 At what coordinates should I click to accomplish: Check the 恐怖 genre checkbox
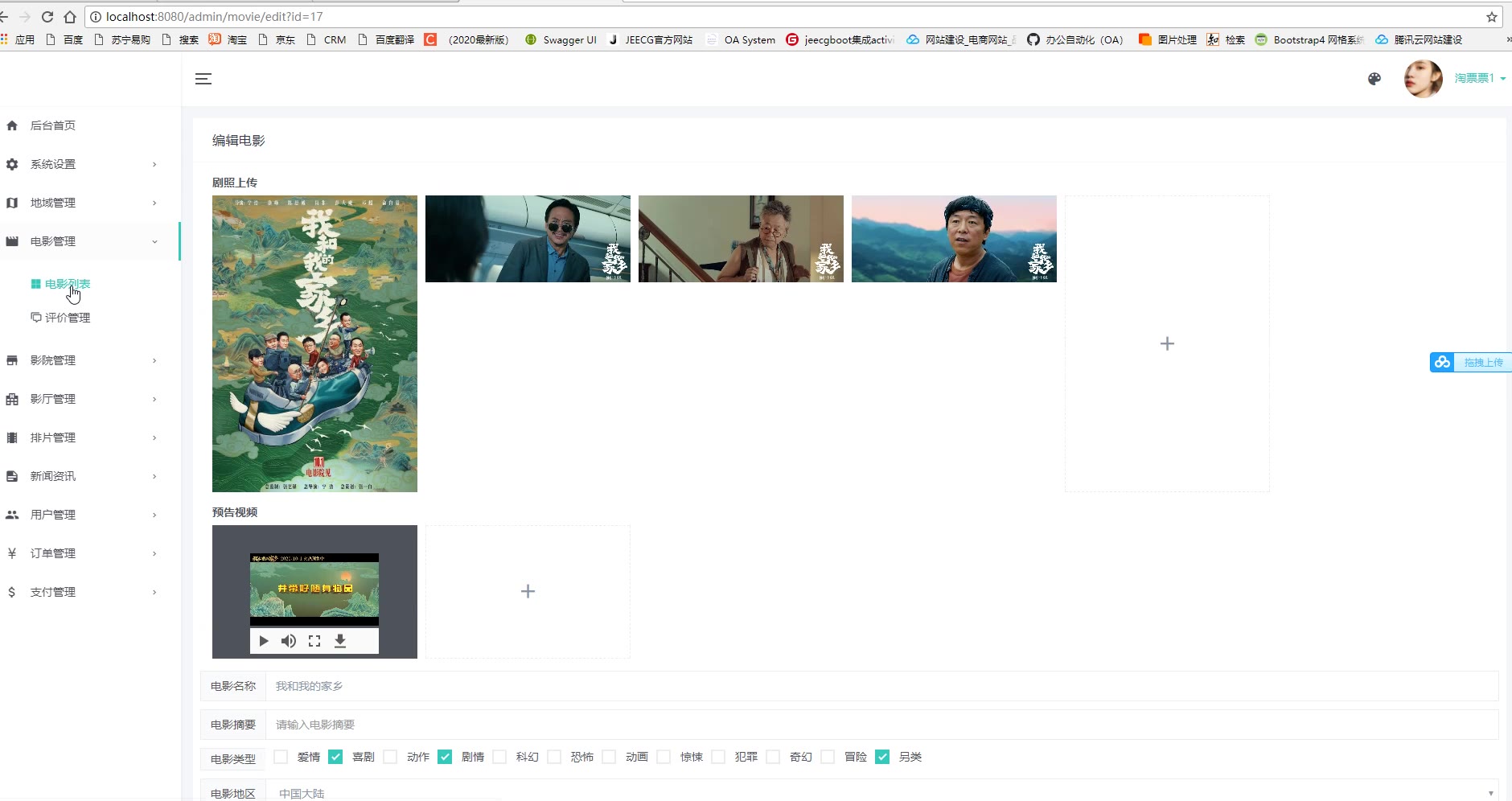[x=554, y=757]
